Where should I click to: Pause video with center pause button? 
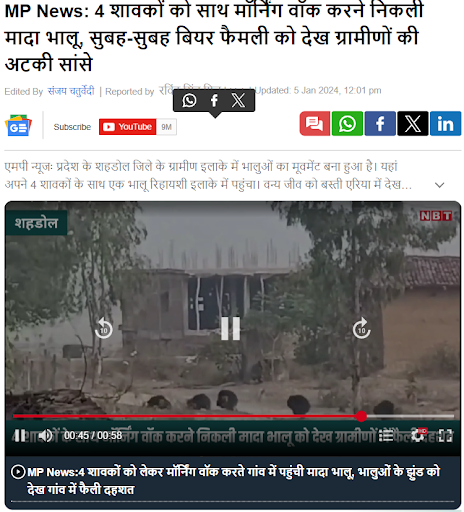point(231,329)
